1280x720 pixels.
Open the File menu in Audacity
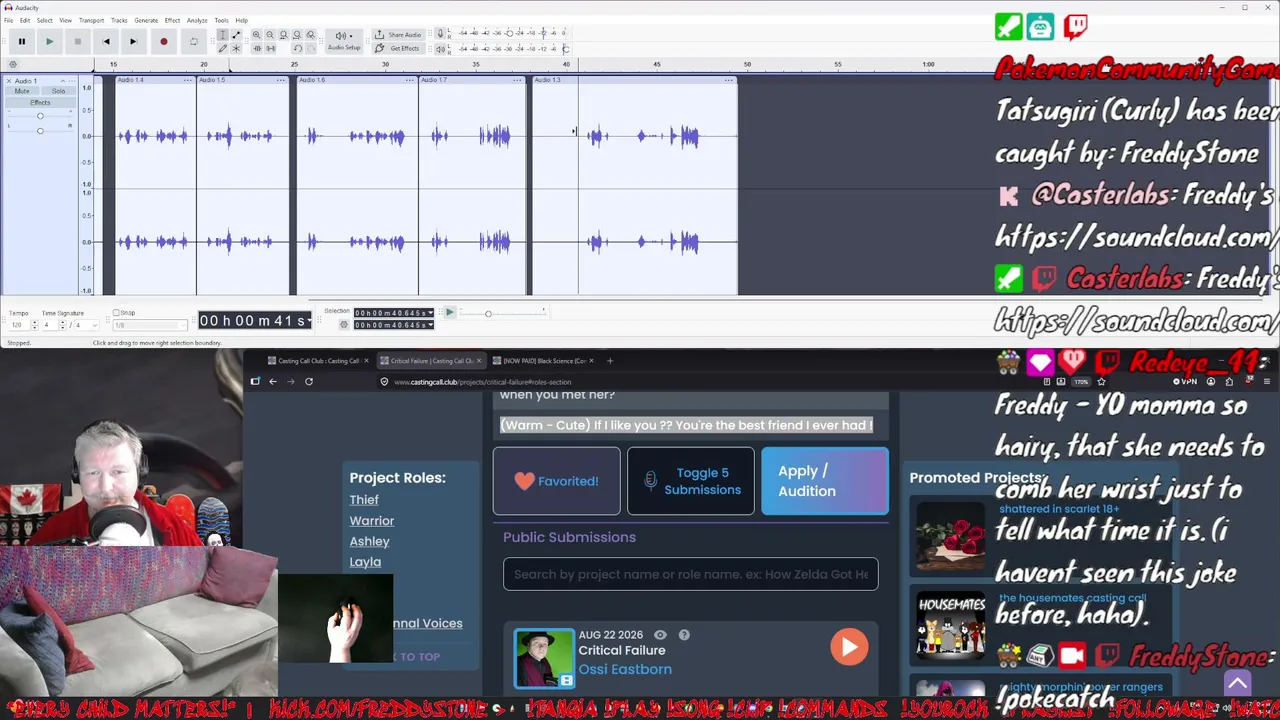point(9,20)
